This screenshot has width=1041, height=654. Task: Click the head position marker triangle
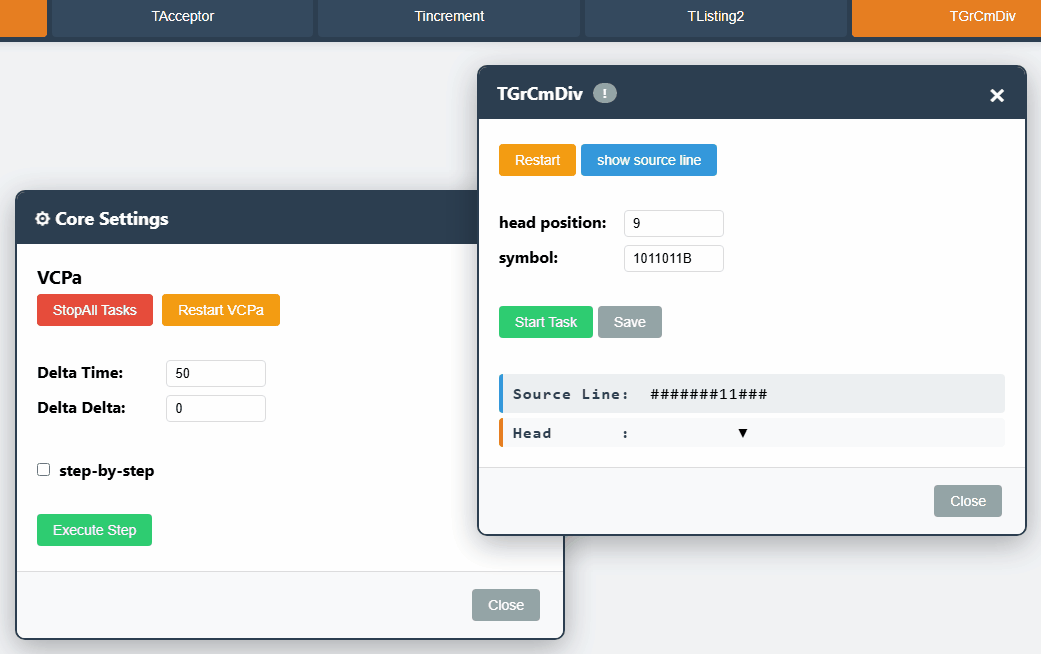coord(743,434)
